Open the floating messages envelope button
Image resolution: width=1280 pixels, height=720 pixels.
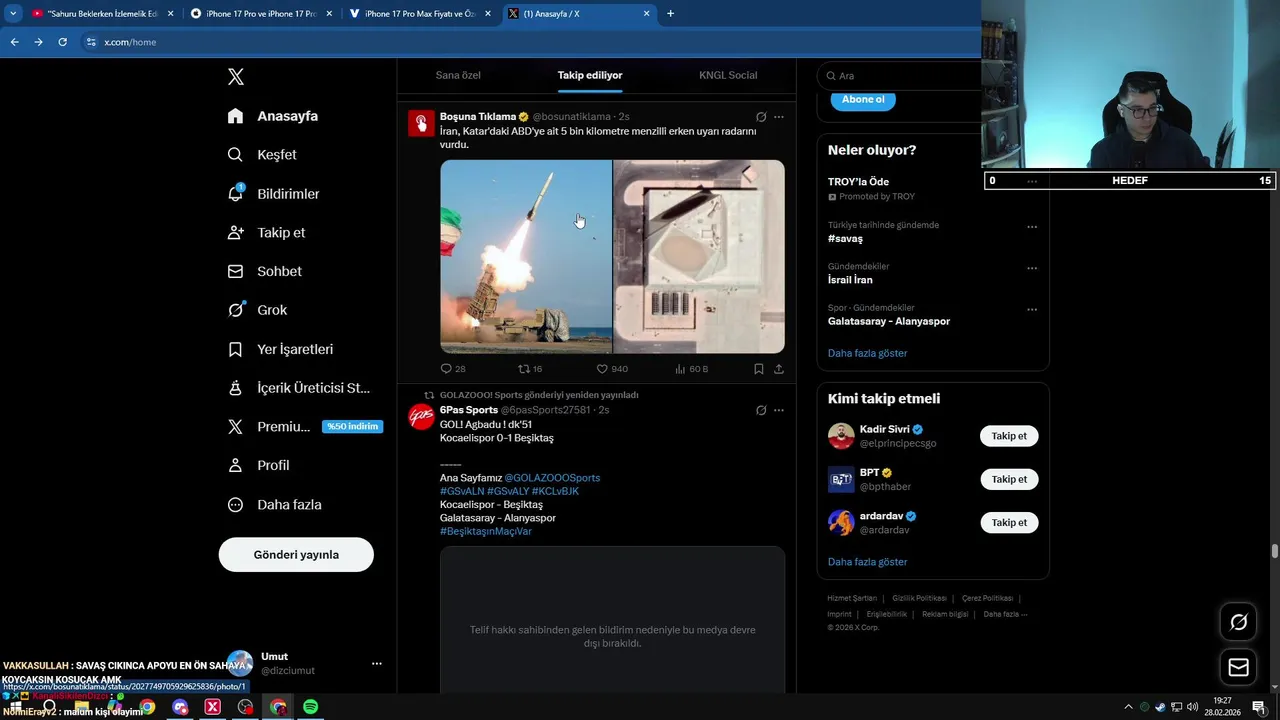tap(1238, 667)
